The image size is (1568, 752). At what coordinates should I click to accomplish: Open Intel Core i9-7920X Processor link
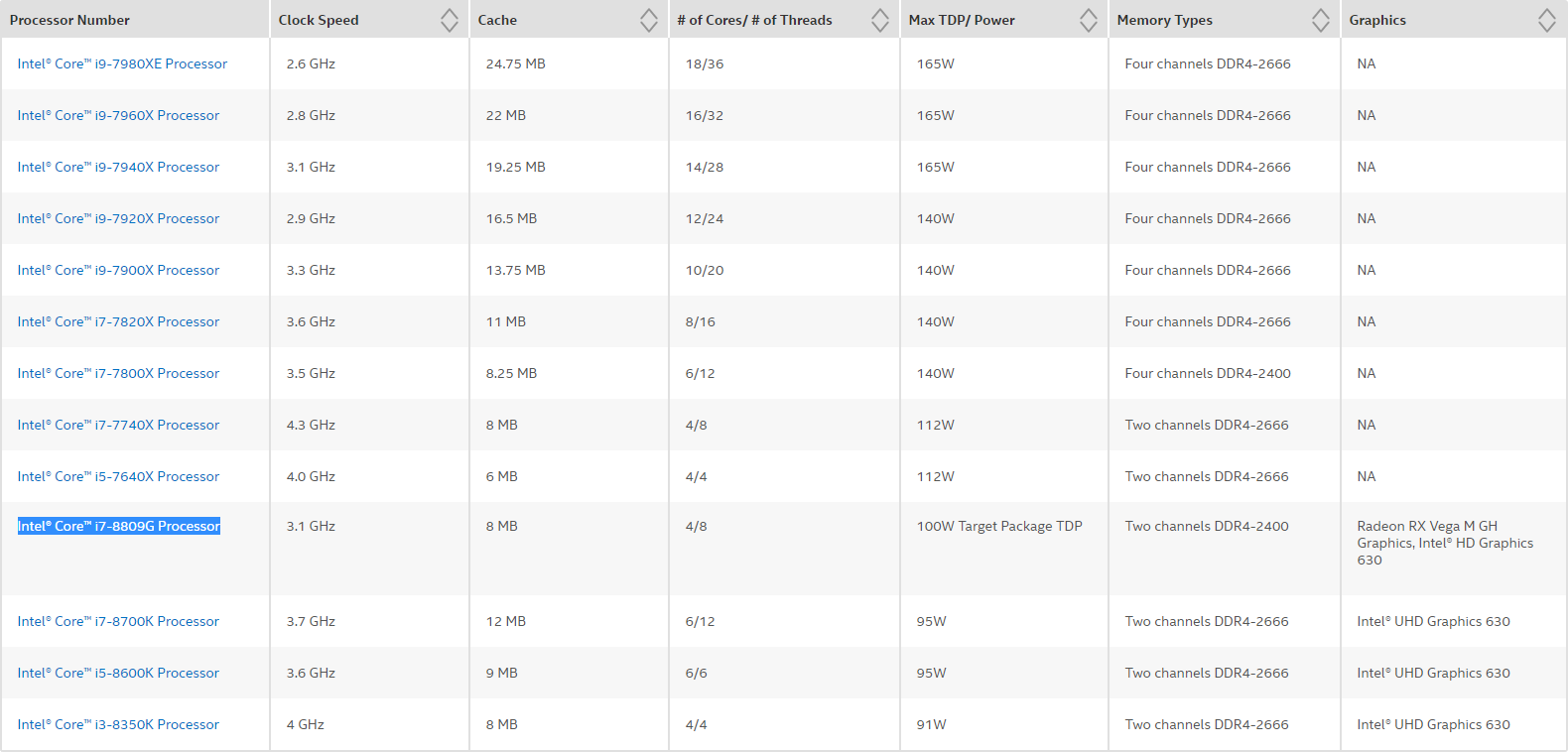click(118, 218)
